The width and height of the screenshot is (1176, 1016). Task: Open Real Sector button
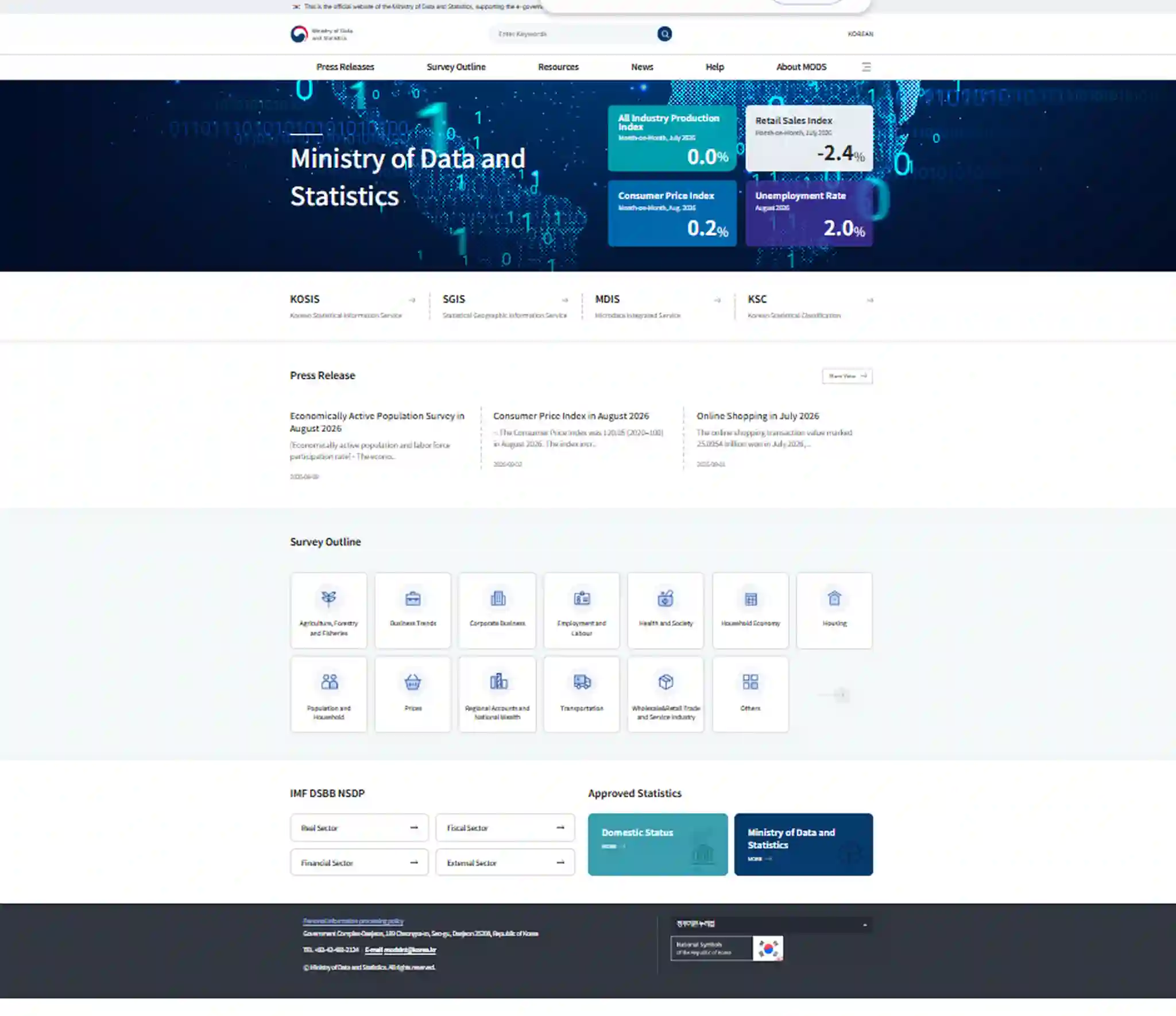[x=359, y=828]
